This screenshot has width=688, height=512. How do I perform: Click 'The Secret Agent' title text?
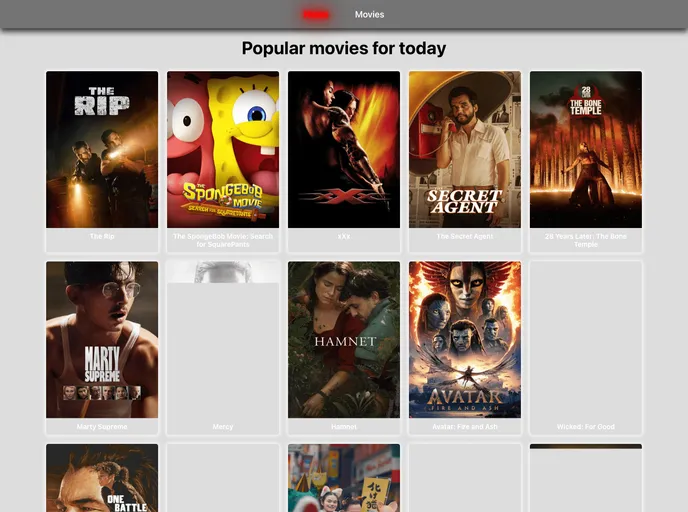(465, 236)
